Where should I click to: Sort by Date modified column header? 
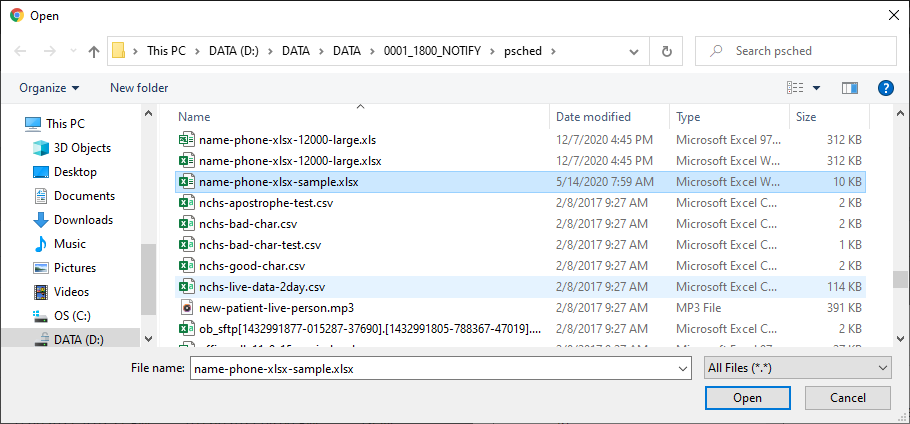593,117
